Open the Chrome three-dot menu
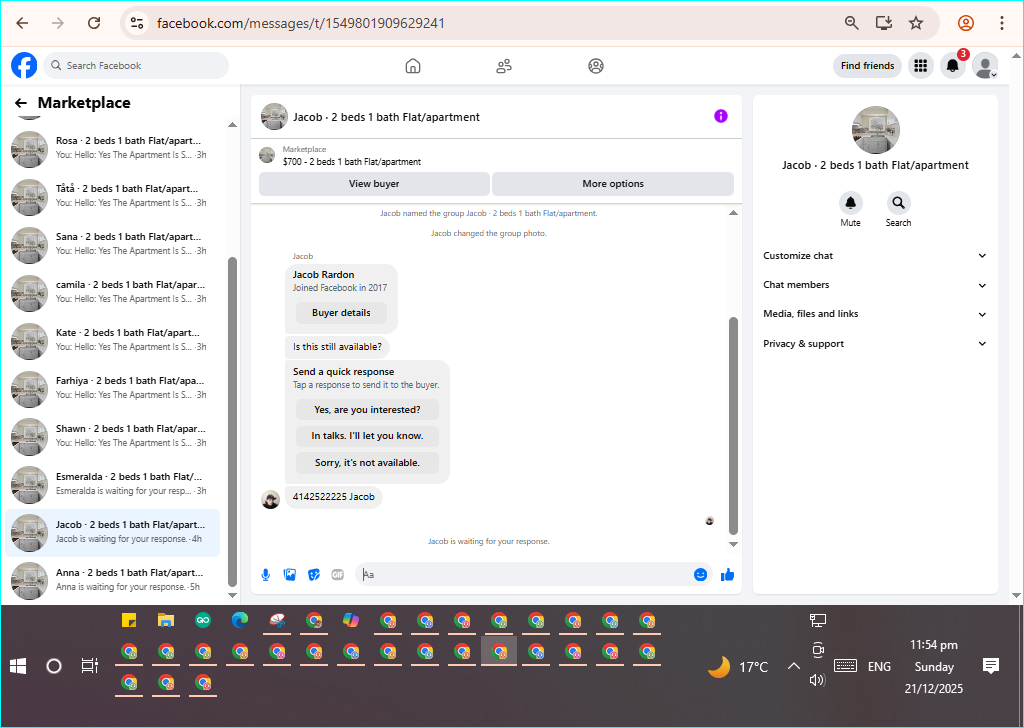 (x=1002, y=24)
